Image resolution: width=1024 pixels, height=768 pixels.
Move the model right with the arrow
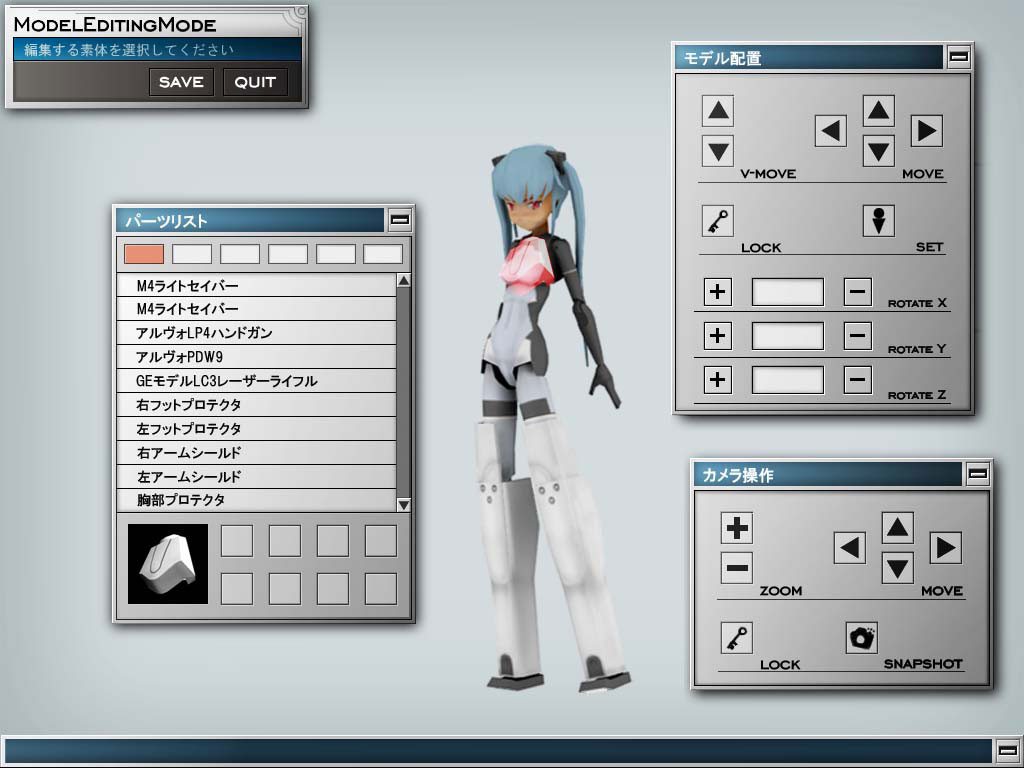[x=926, y=130]
